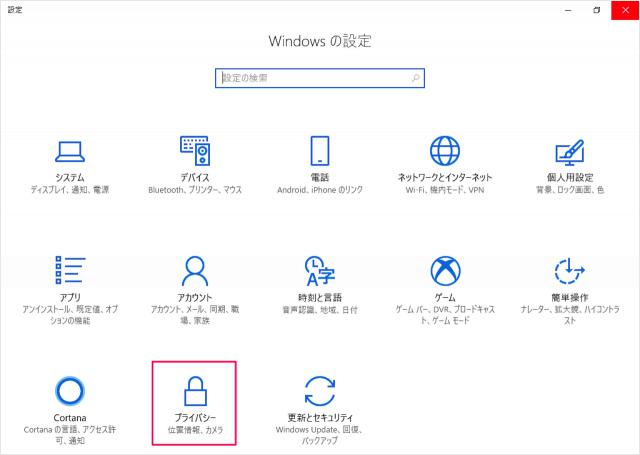Click 'Windows Update、回復、バックアップ' description
Screen dimensions: 640x455
(320, 435)
